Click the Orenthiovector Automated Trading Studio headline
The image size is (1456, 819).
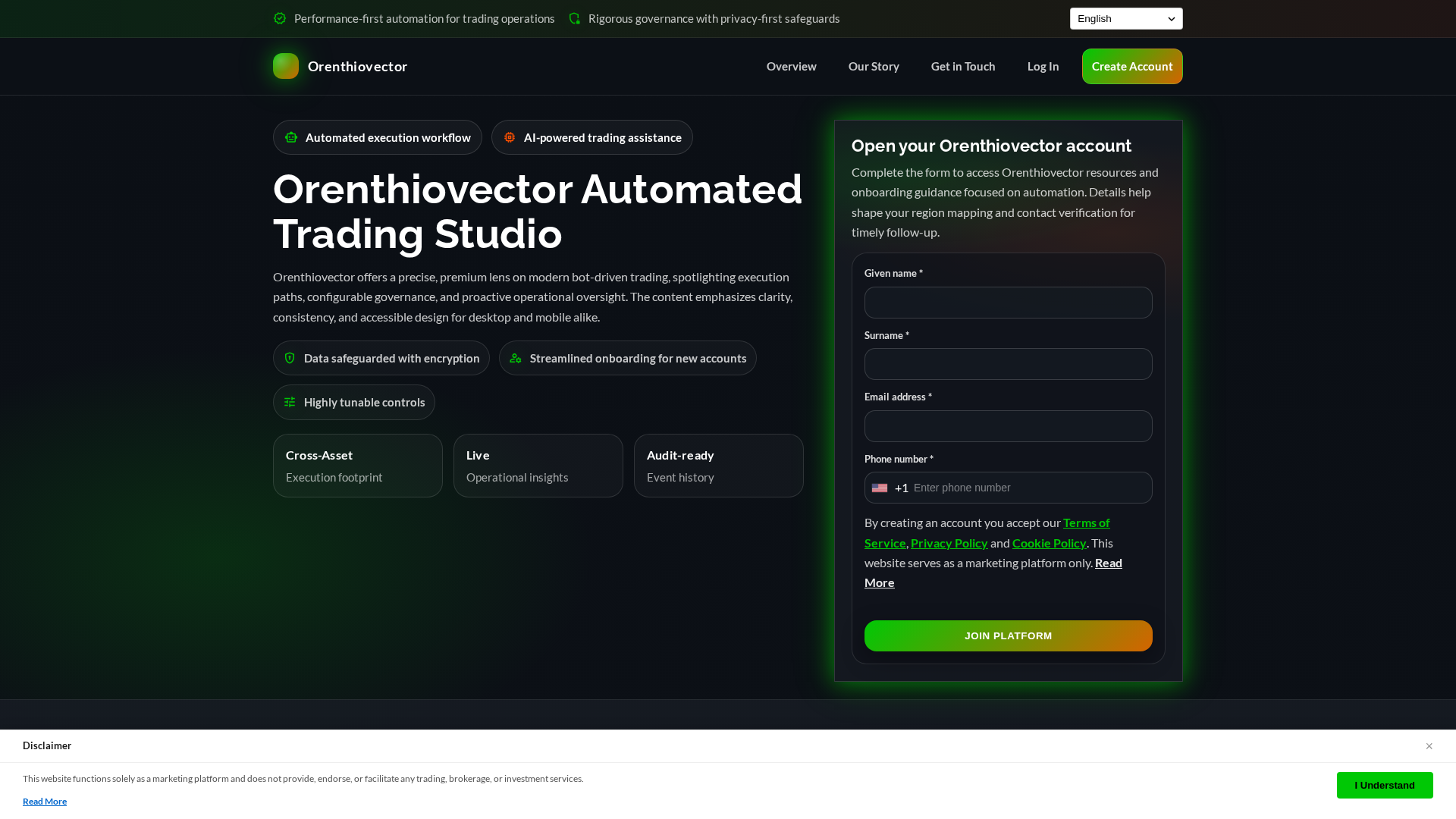[x=538, y=211]
